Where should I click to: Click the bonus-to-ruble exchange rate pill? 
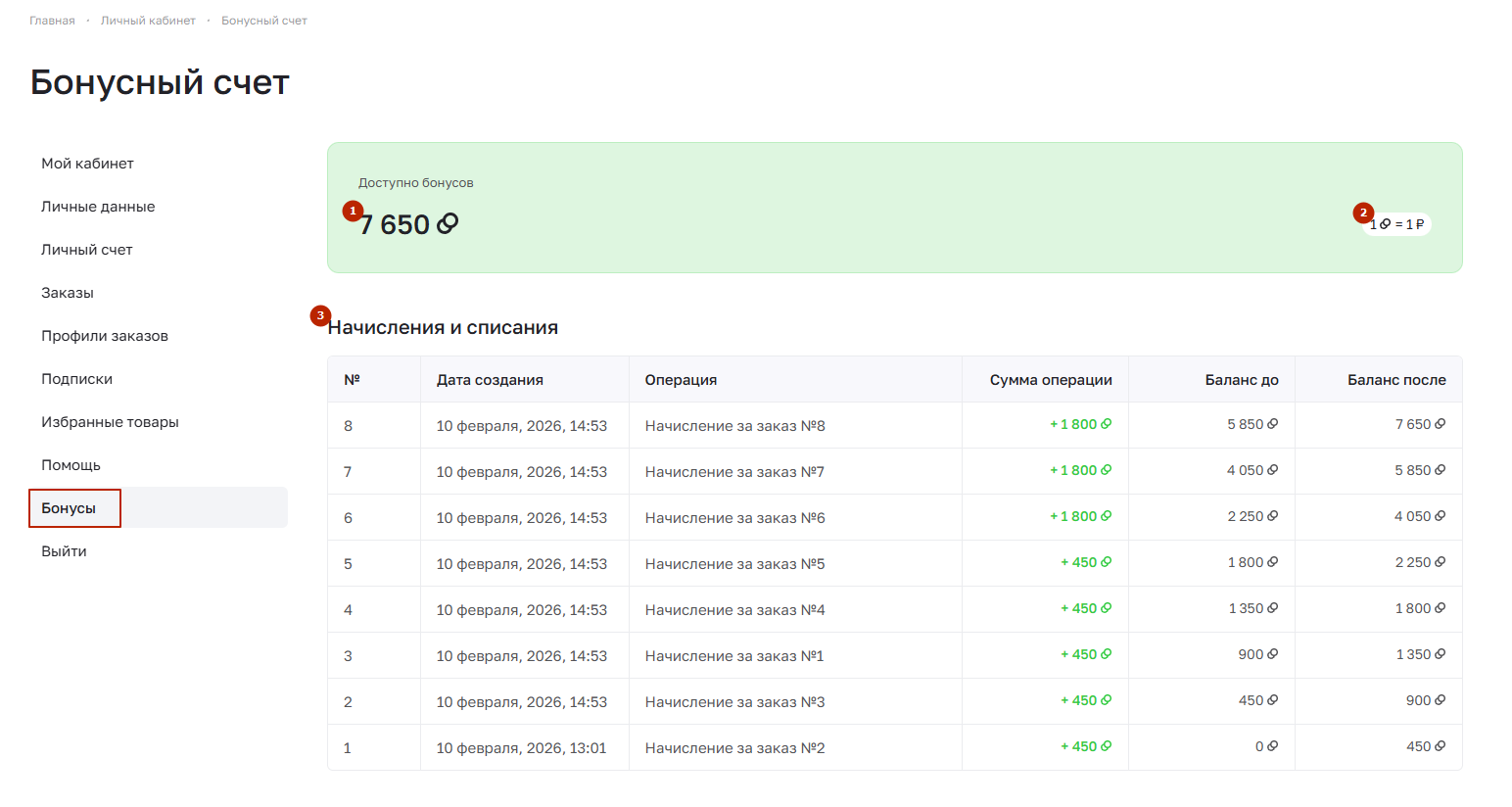[x=1397, y=224]
